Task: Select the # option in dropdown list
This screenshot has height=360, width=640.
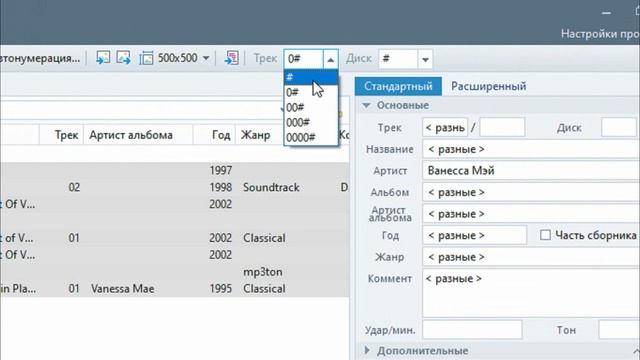Action: coord(311,77)
